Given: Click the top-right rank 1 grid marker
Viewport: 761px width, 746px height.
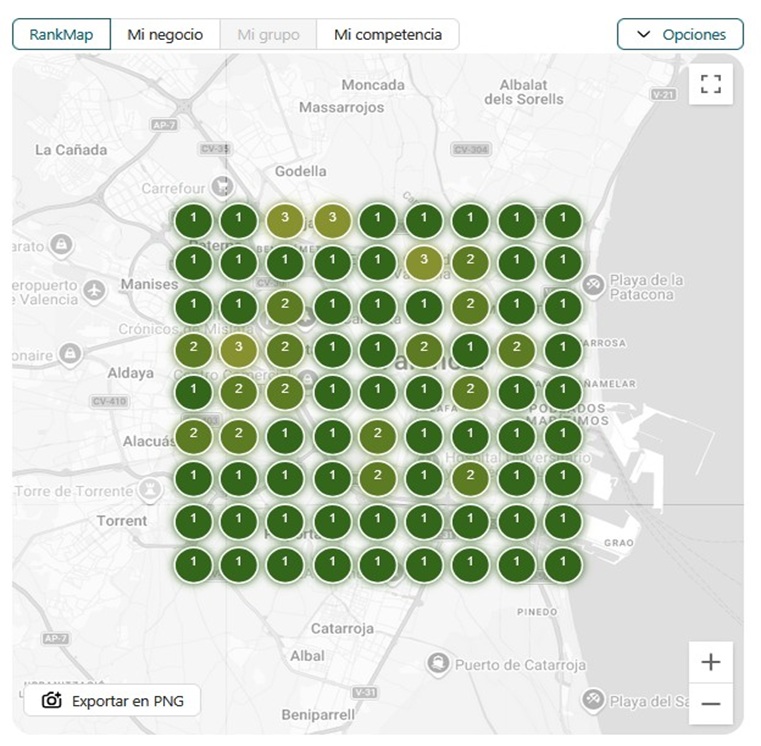Looking at the screenshot, I should coord(563,220).
